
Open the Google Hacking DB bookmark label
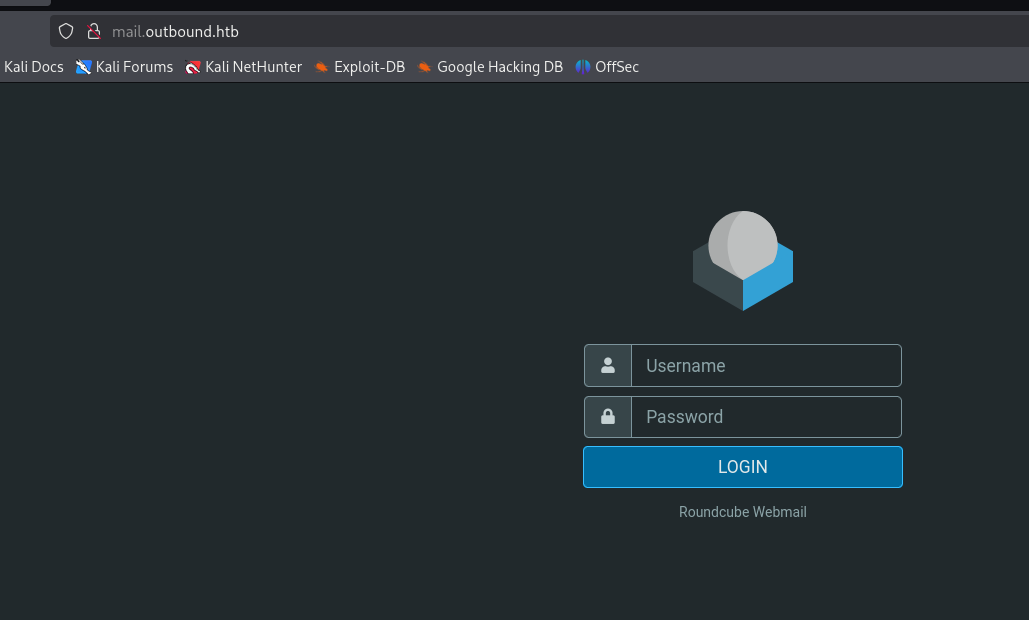(499, 67)
